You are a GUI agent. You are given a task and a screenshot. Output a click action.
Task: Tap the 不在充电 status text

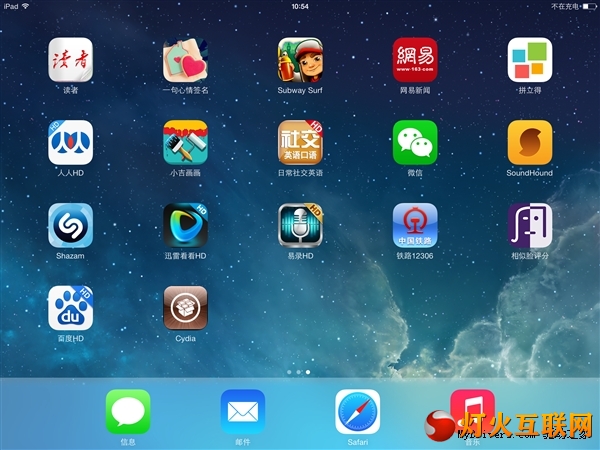tap(565, 7)
